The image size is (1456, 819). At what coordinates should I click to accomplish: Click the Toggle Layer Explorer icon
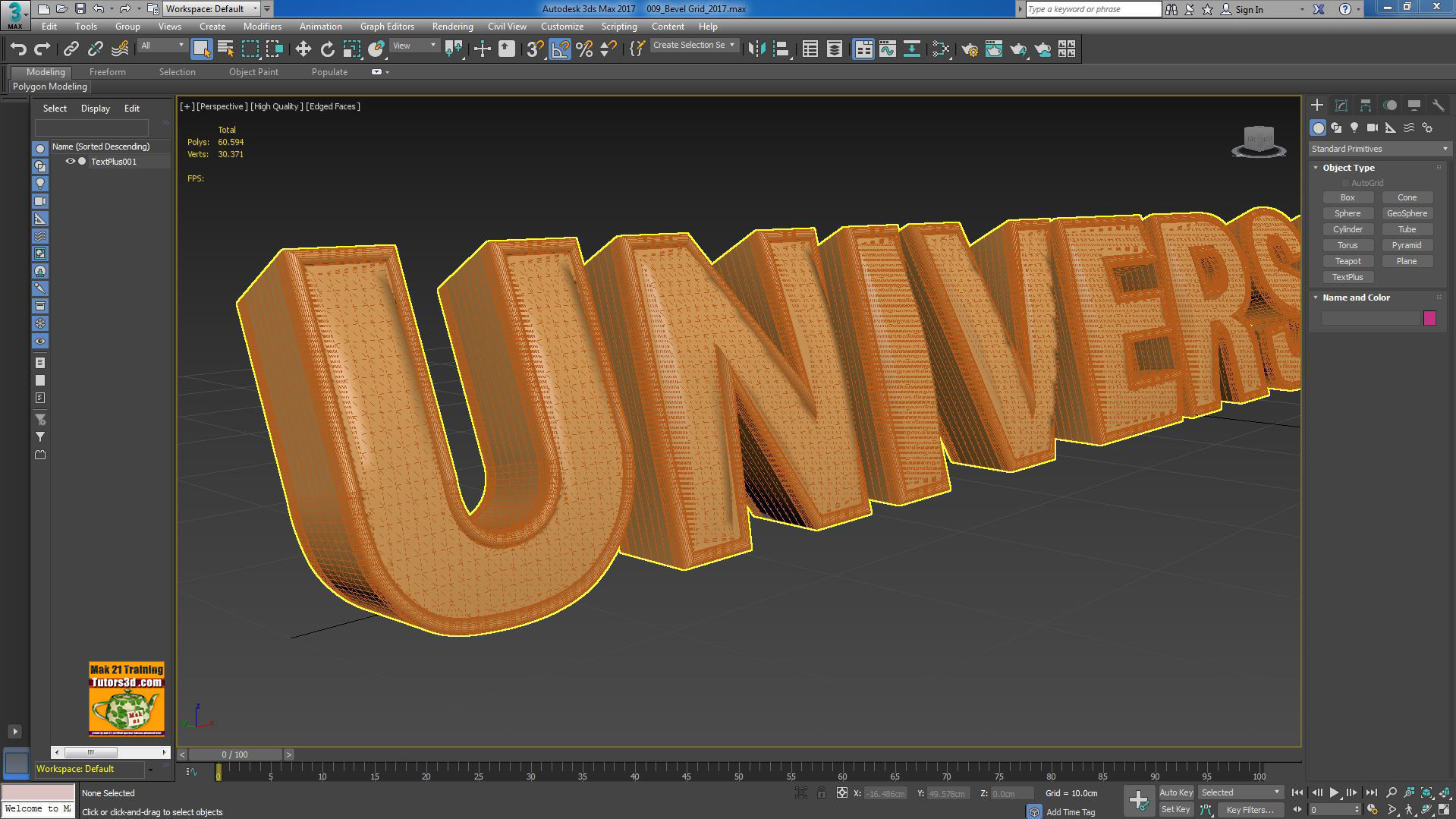pyautogui.click(x=835, y=49)
